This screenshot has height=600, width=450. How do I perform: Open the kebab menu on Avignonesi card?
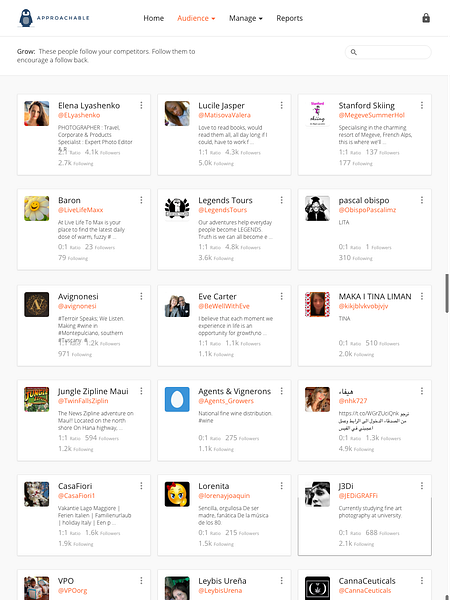tap(141, 296)
